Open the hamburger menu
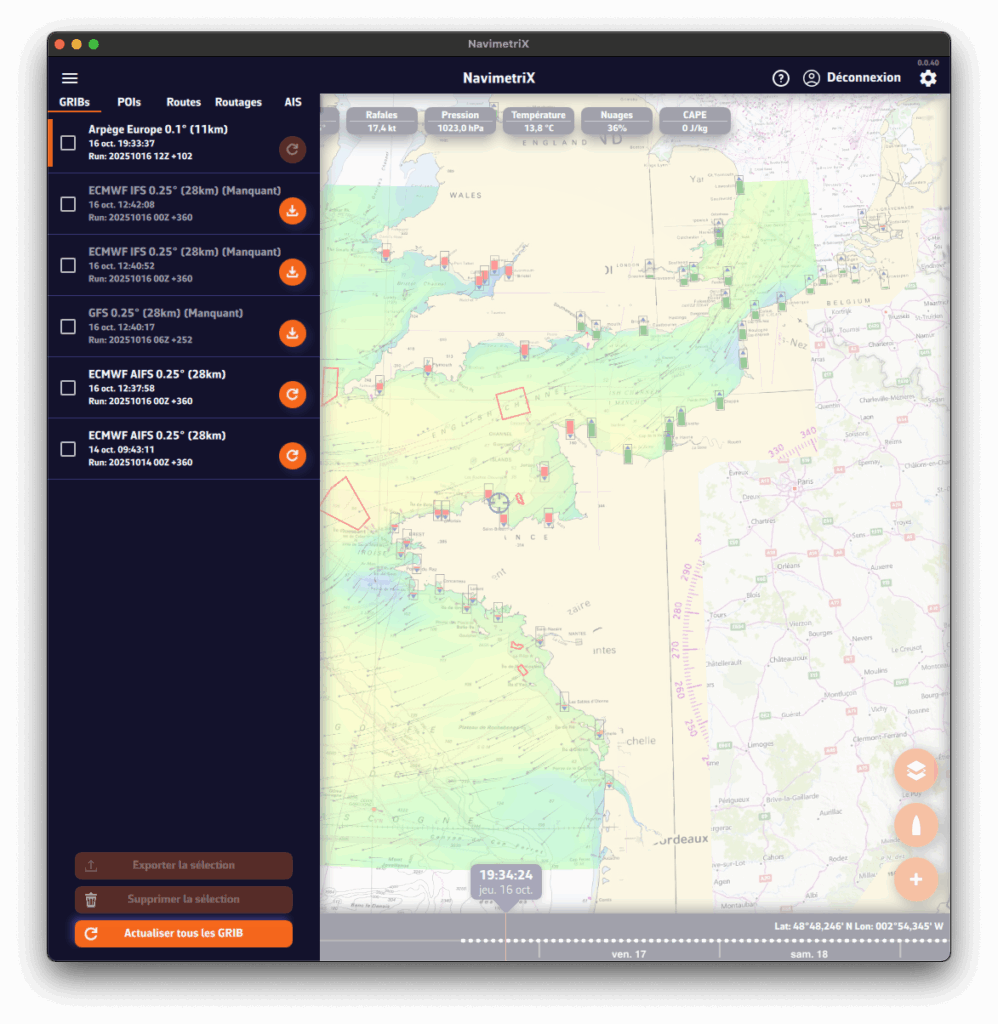 point(70,78)
